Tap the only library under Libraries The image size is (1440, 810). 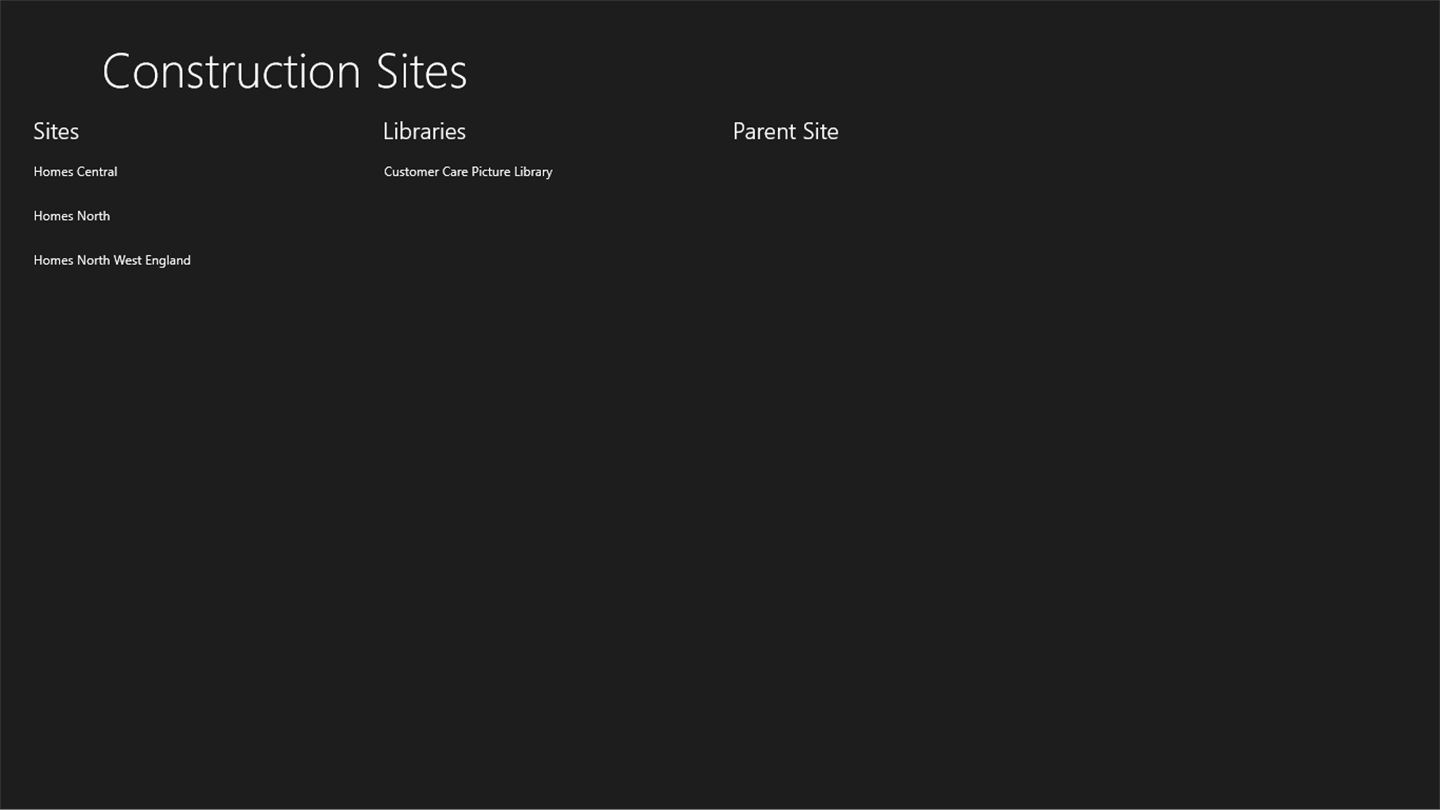pos(467,172)
